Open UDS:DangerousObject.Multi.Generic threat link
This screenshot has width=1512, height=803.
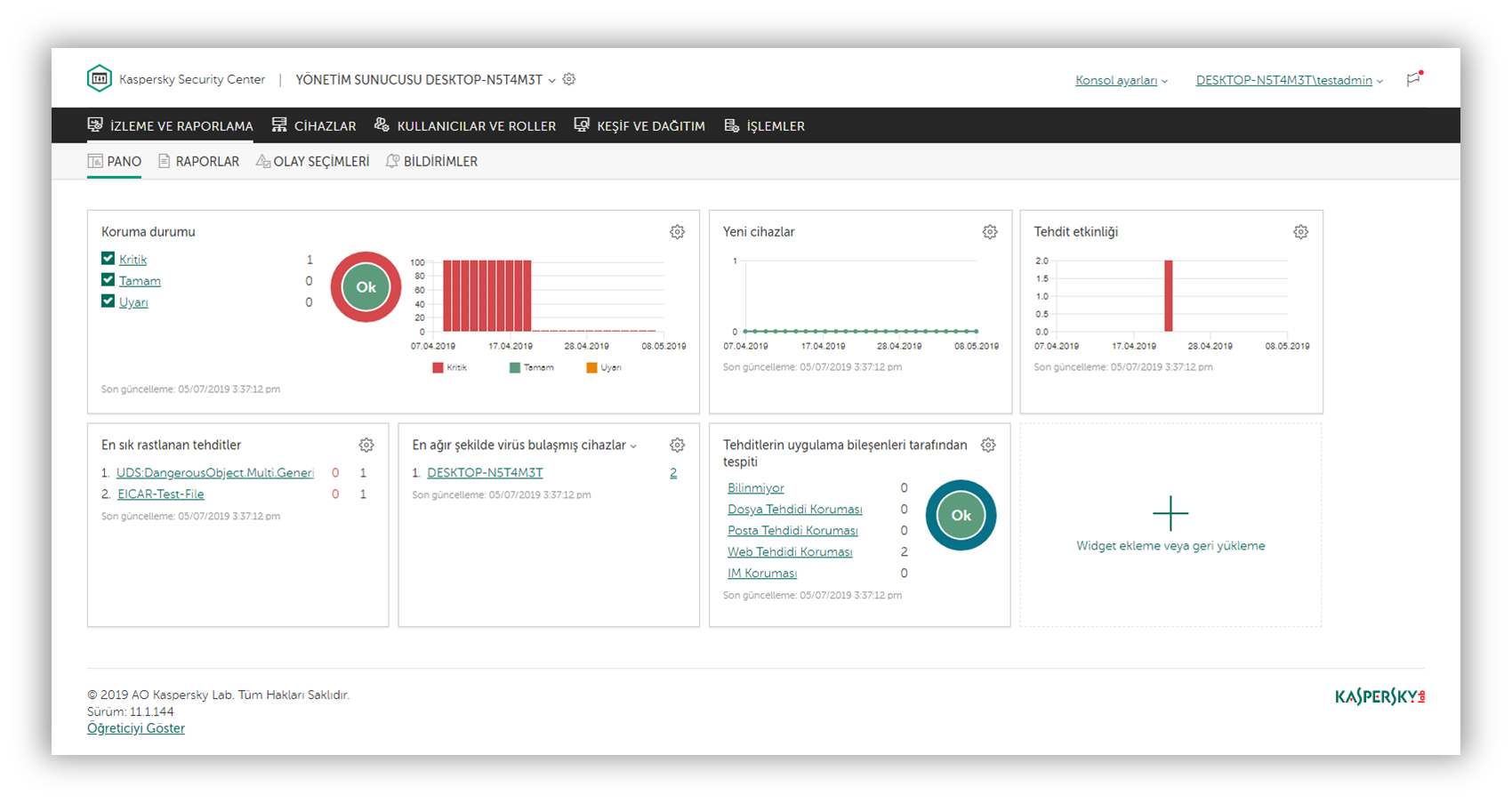pos(215,473)
